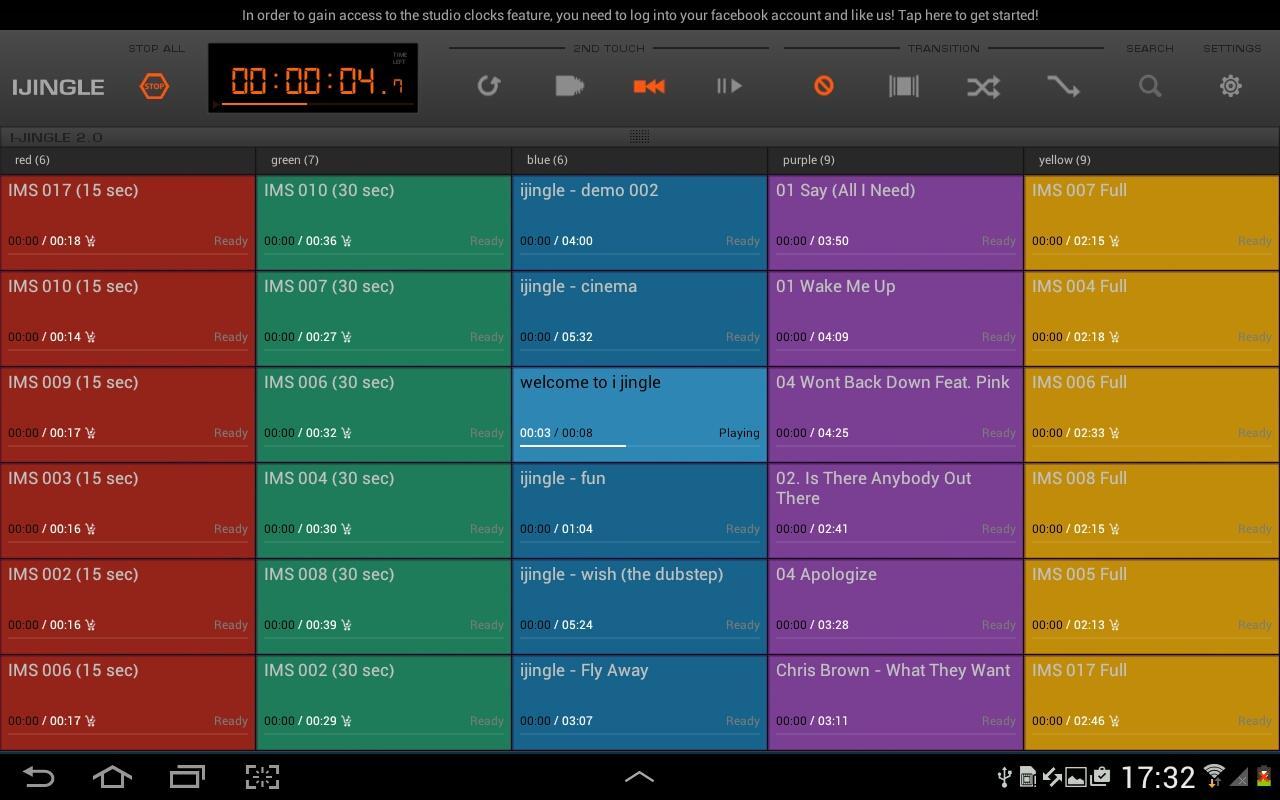Play ijingle - demo 002
Viewport: 1280px width, 800px height.
point(640,222)
